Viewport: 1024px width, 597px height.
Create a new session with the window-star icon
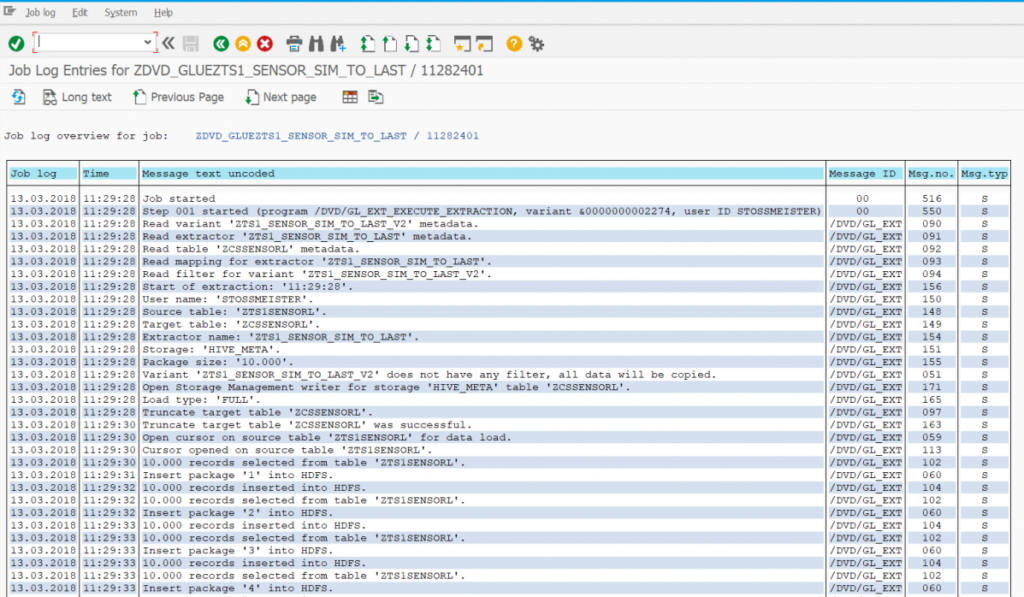pos(462,44)
